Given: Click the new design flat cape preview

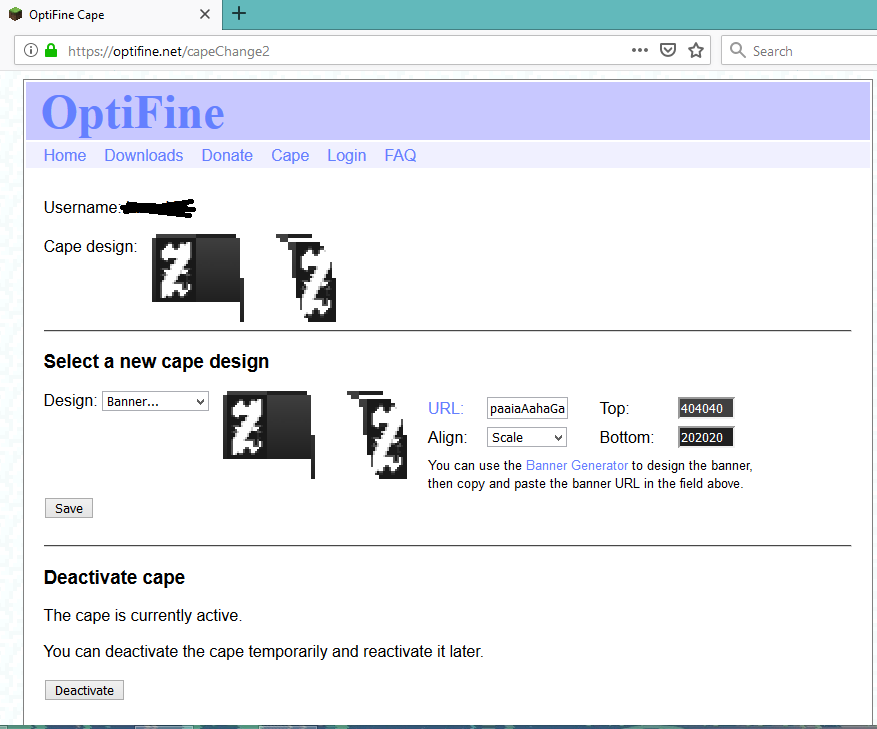Looking at the screenshot, I should [269, 435].
